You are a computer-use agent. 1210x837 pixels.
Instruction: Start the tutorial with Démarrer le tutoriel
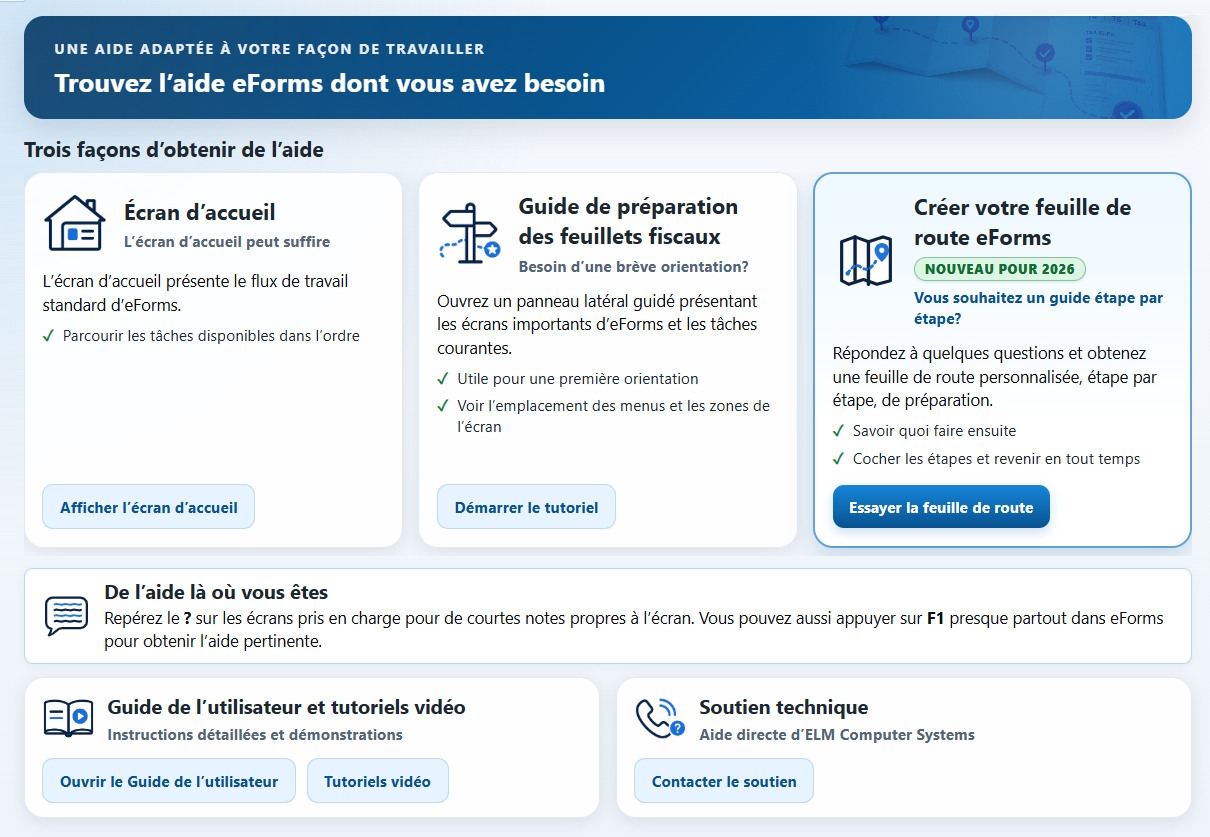(x=527, y=507)
